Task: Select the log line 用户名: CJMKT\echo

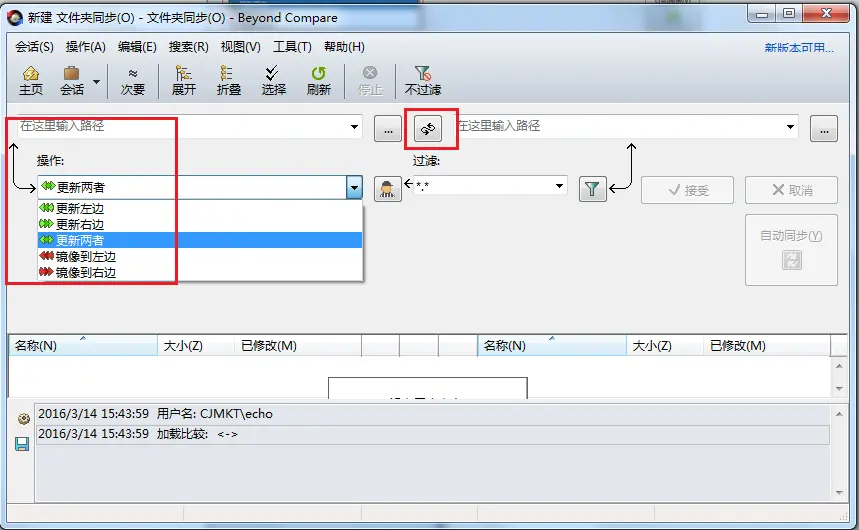Action: click(432, 414)
